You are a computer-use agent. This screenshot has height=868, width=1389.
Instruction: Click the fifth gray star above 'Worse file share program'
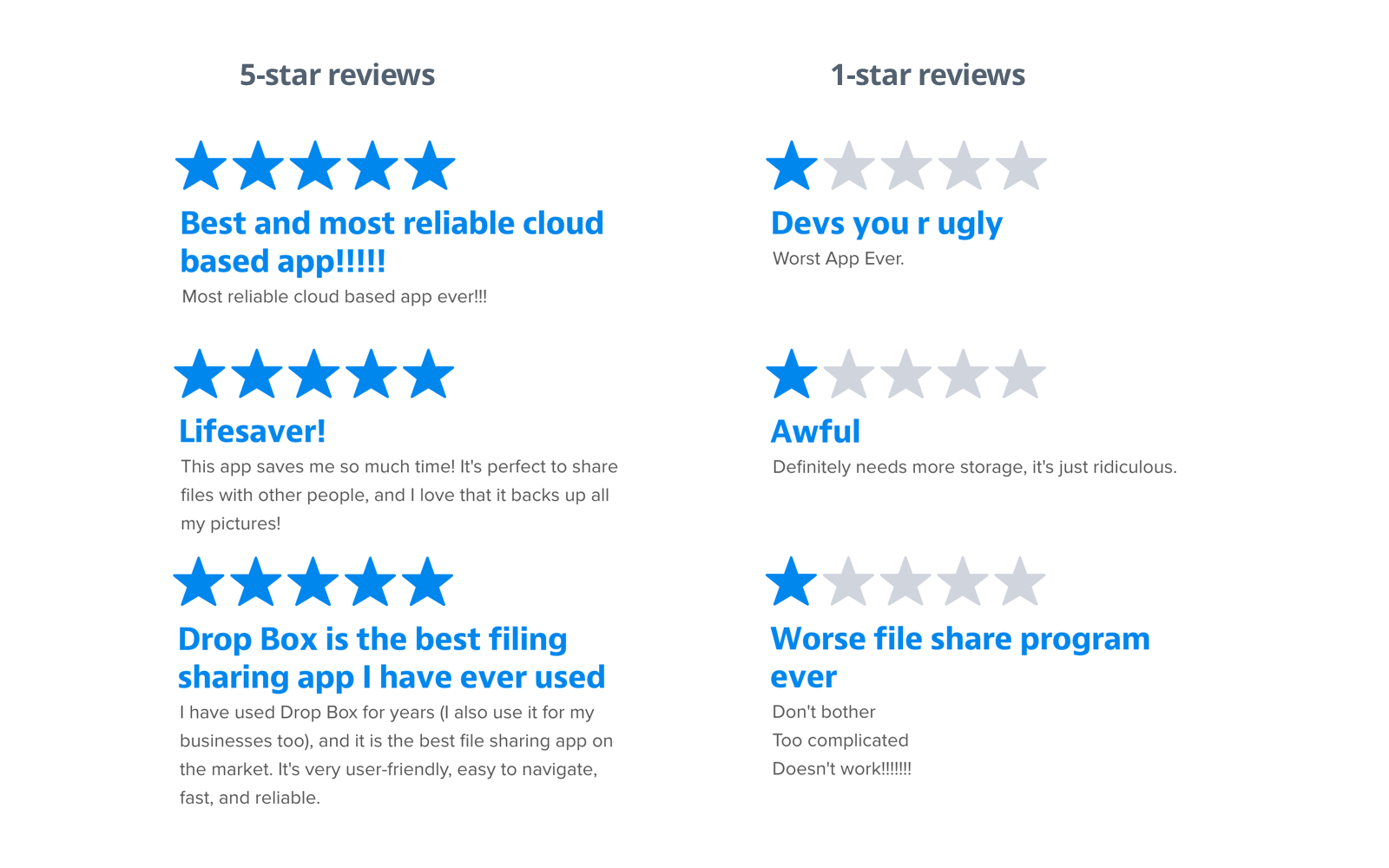point(1020,582)
